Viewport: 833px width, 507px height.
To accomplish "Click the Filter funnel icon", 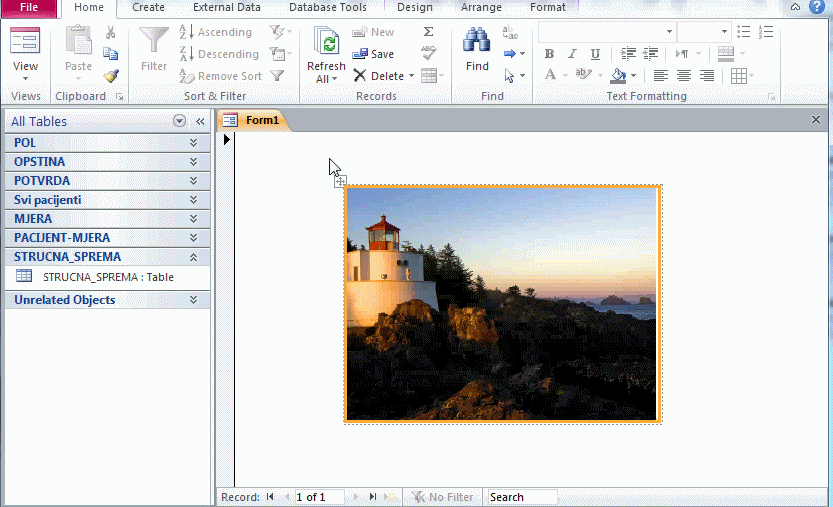I will point(154,41).
